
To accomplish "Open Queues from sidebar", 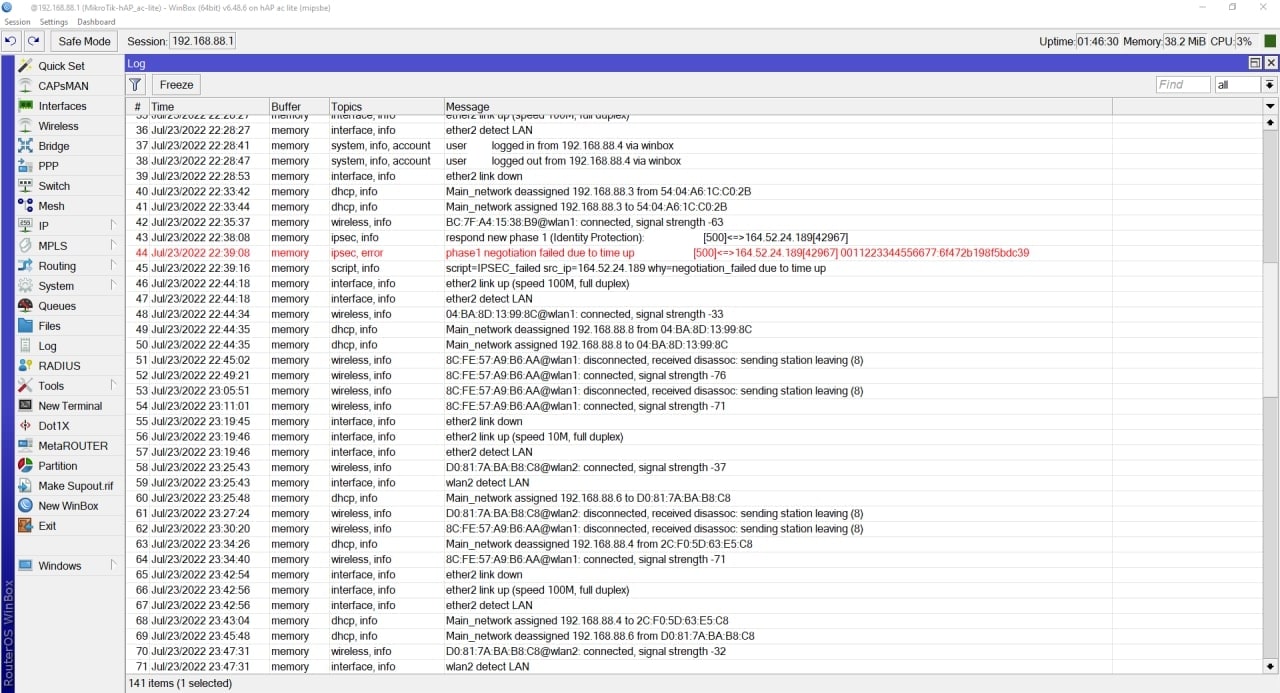I will point(57,306).
